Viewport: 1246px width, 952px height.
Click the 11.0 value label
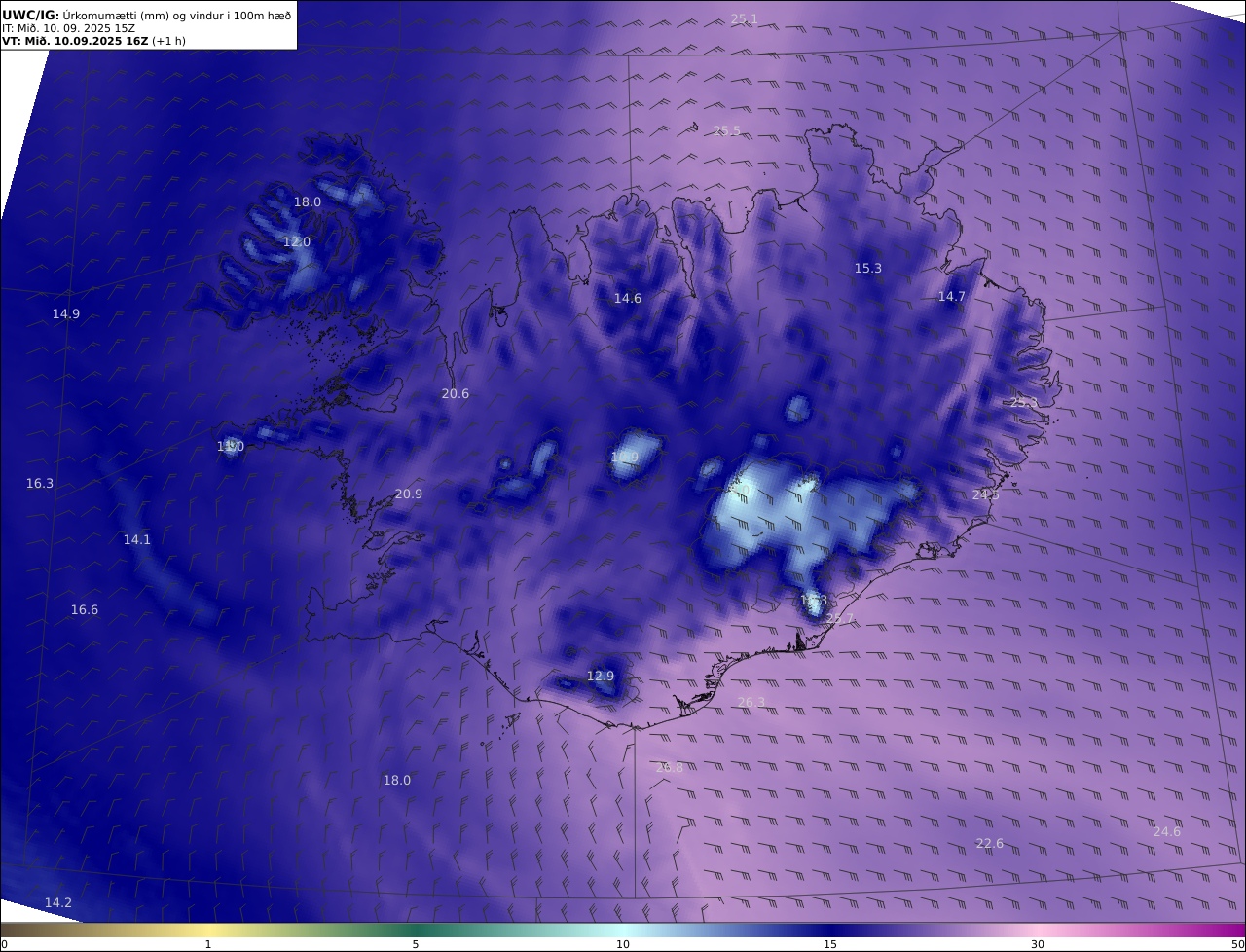pos(231,446)
